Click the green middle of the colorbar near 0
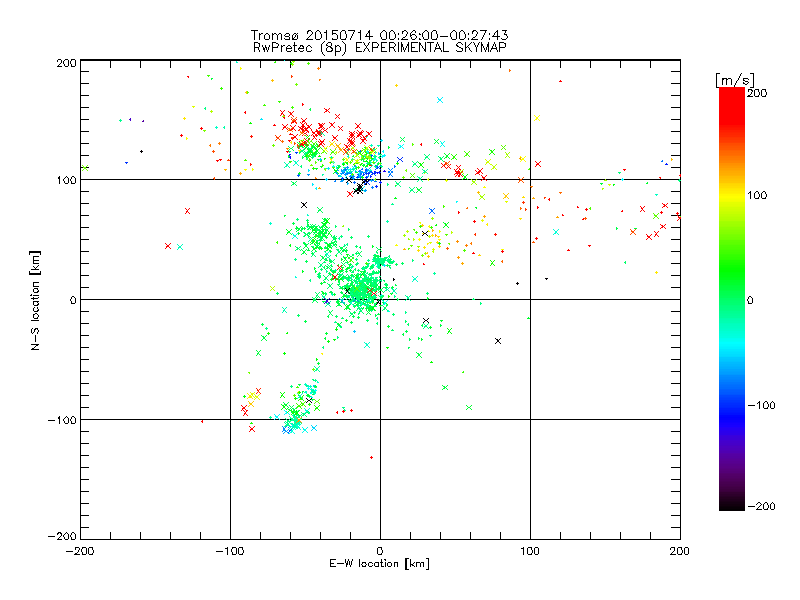The image size is (800, 600). (732, 299)
